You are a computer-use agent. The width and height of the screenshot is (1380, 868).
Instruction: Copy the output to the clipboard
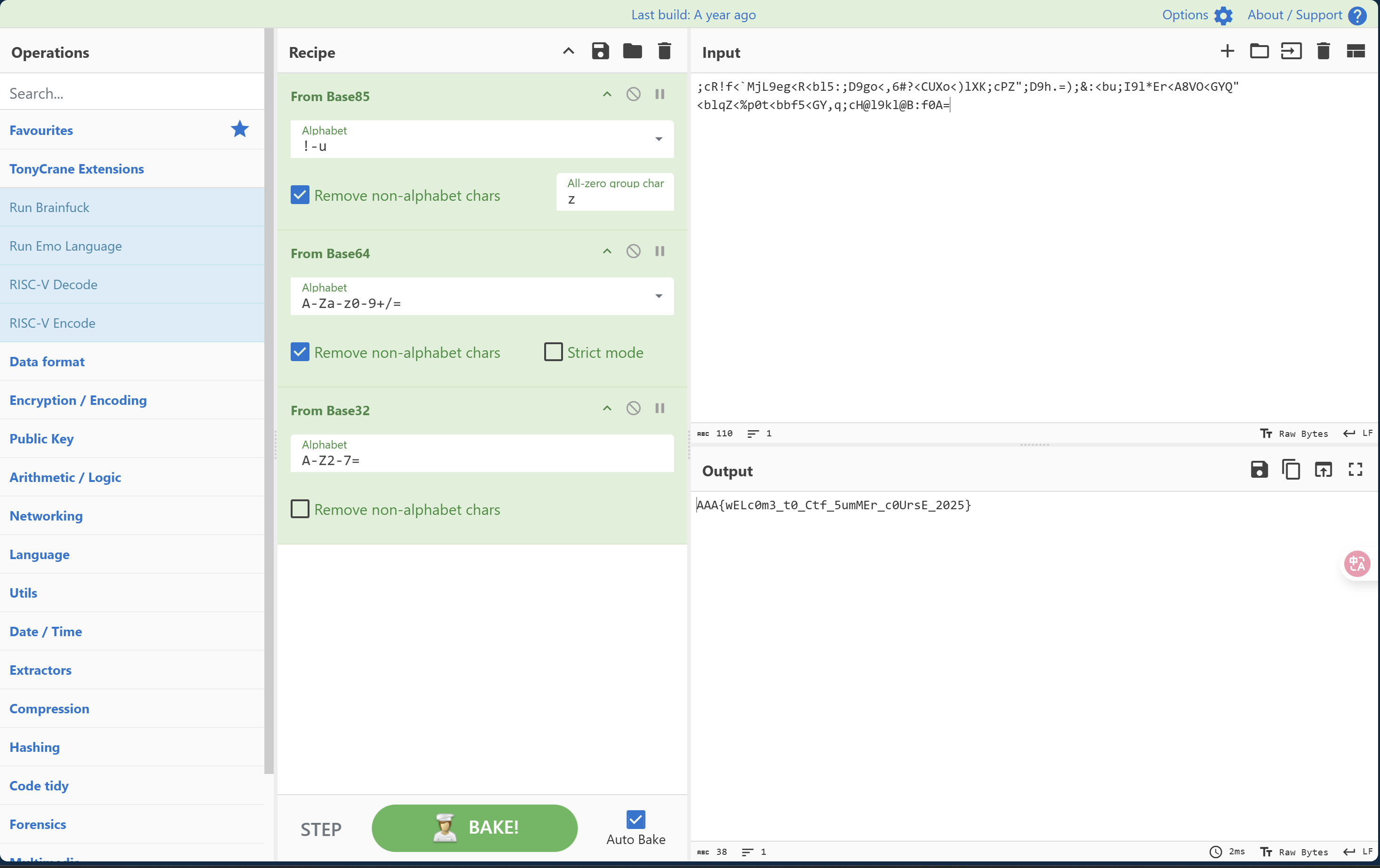1291,470
